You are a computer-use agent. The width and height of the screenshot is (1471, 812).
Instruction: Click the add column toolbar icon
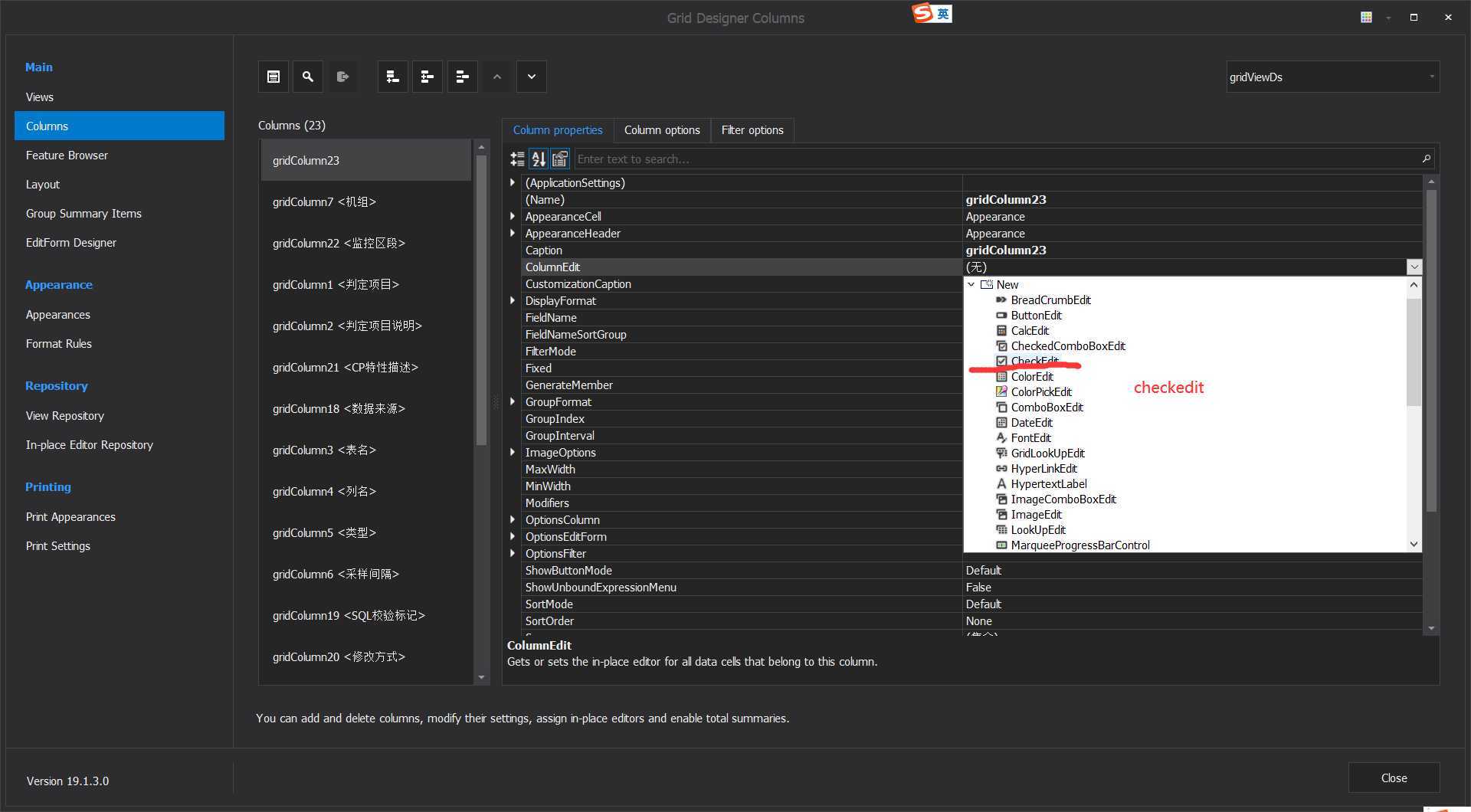click(x=274, y=77)
